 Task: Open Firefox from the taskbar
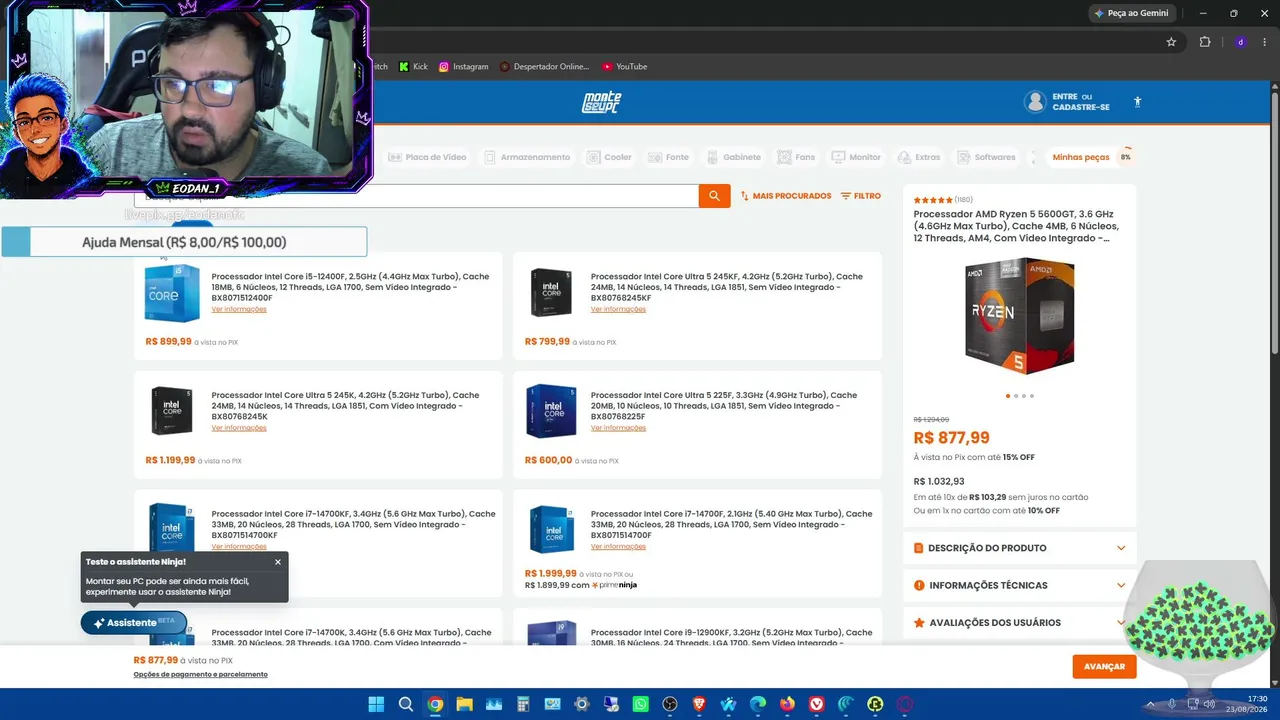(787, 704)
